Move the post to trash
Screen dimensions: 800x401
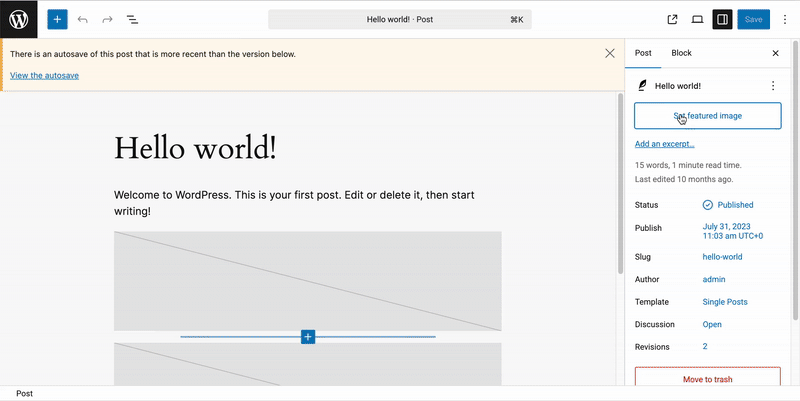click(x=708, y=377)
